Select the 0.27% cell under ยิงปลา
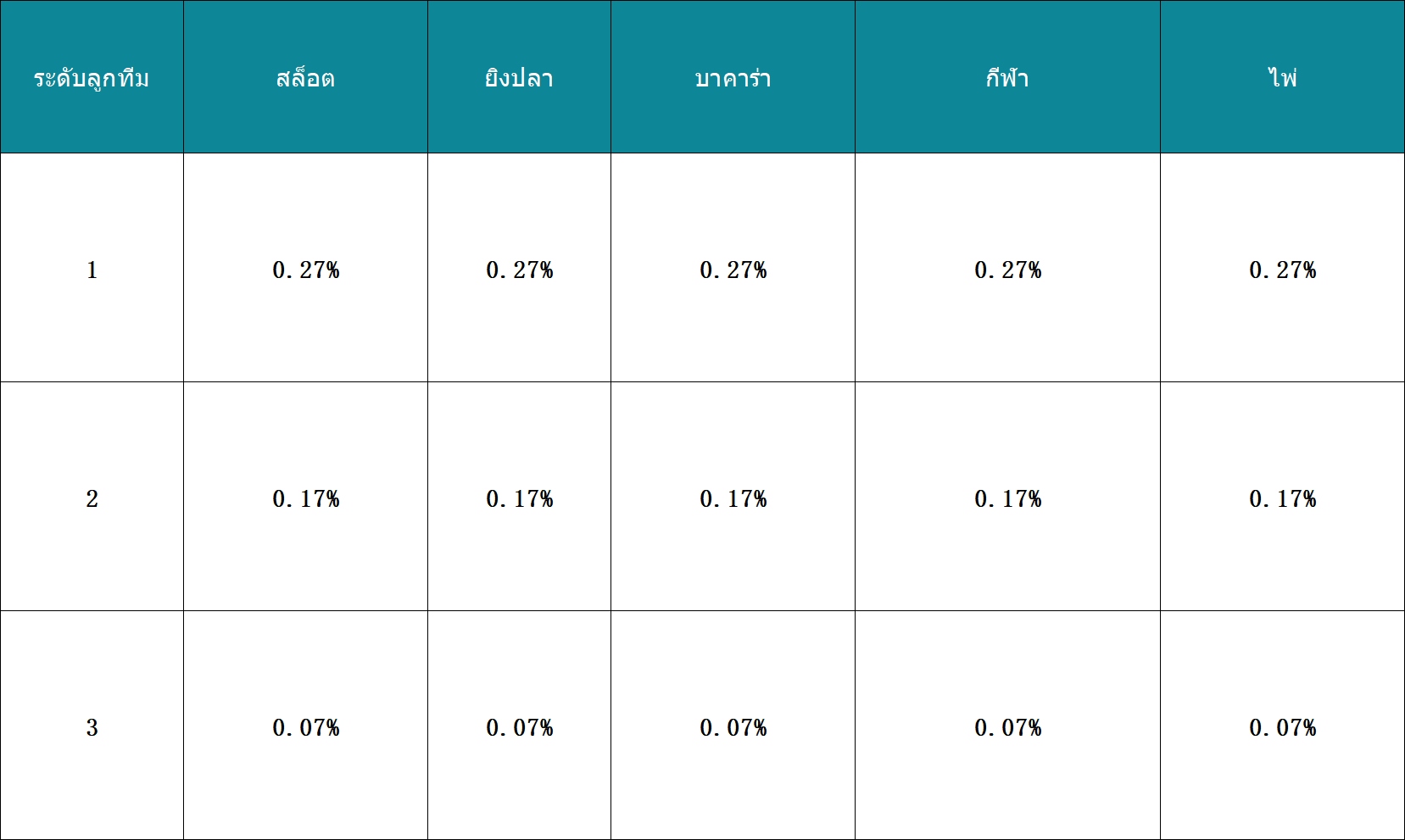This screenshot has width=1405, height=840. point(519,268)
